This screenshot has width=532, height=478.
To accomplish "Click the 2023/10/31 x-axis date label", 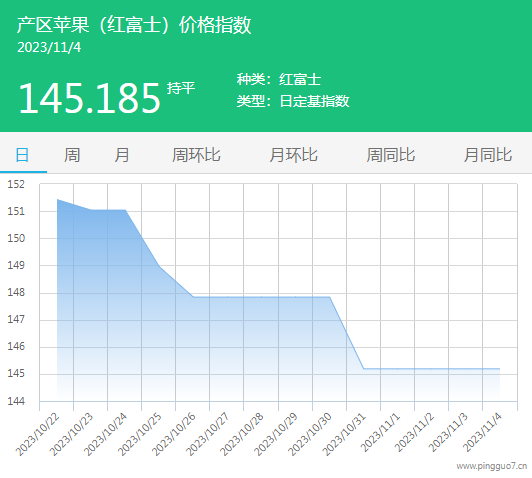I will point(344,434).
